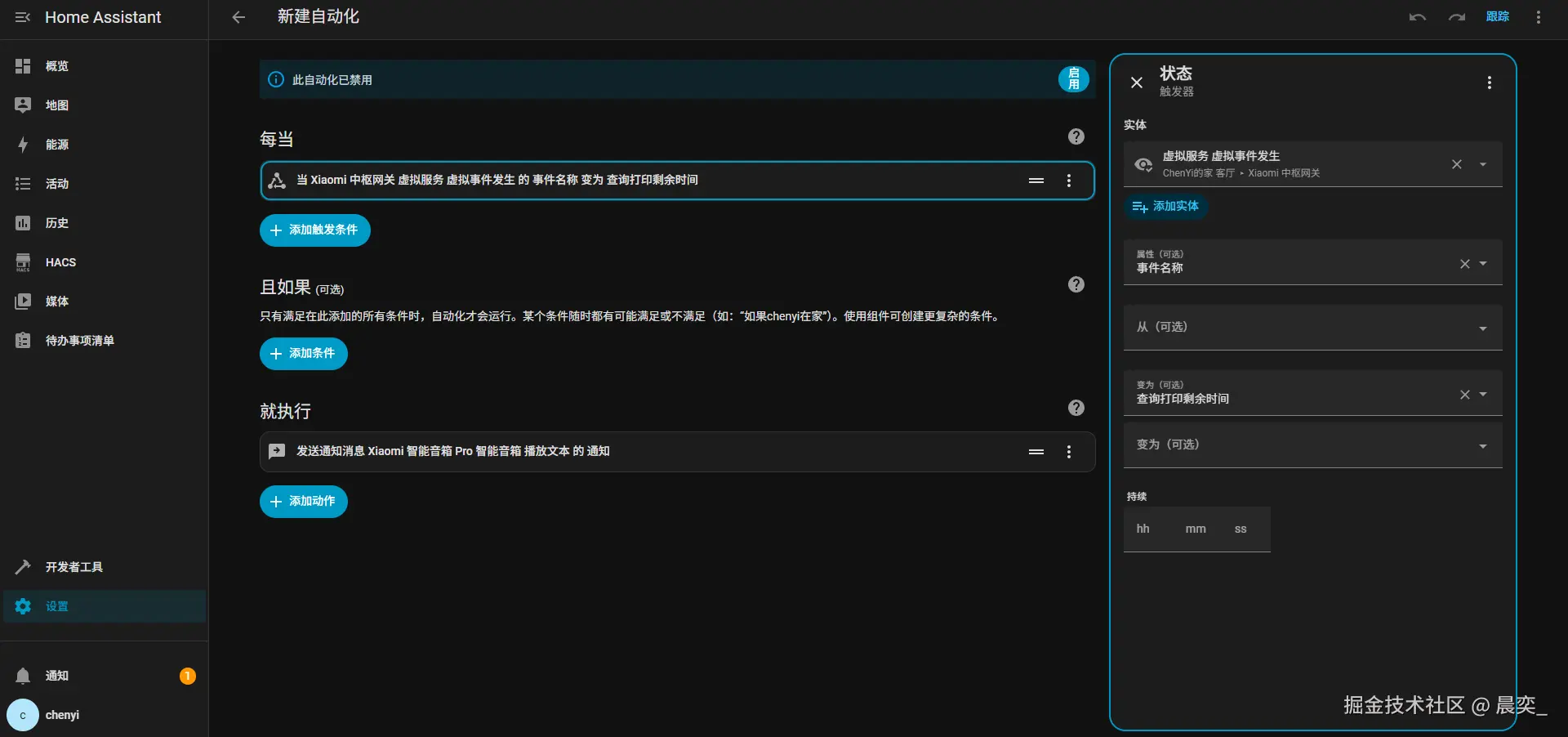This screenshot has width=1568, height=737.
Task: Click the notification count badge
Action: 188,676
